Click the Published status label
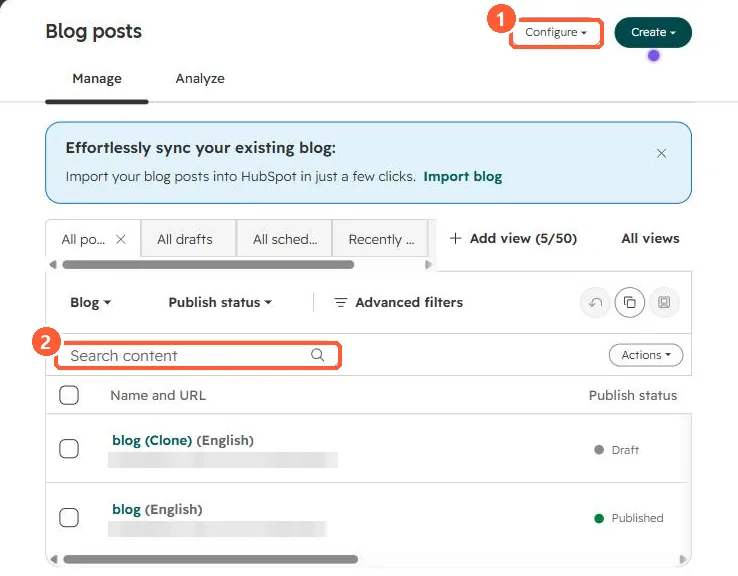 [637, 518]
